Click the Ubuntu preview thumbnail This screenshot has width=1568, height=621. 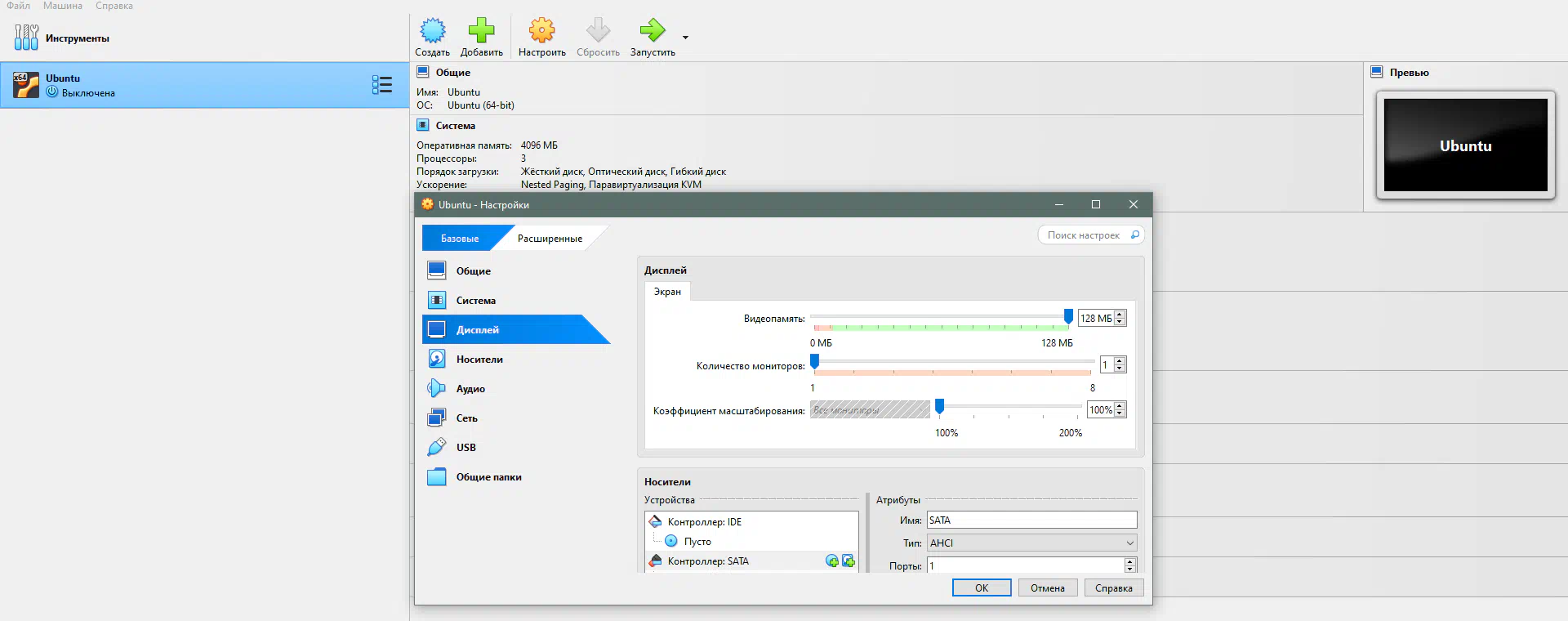(1465, 145)
